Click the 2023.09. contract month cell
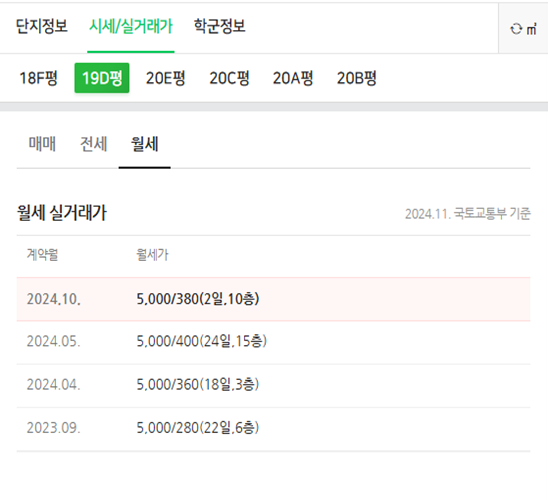Screen dimensions: 548x500 [53, 428]
